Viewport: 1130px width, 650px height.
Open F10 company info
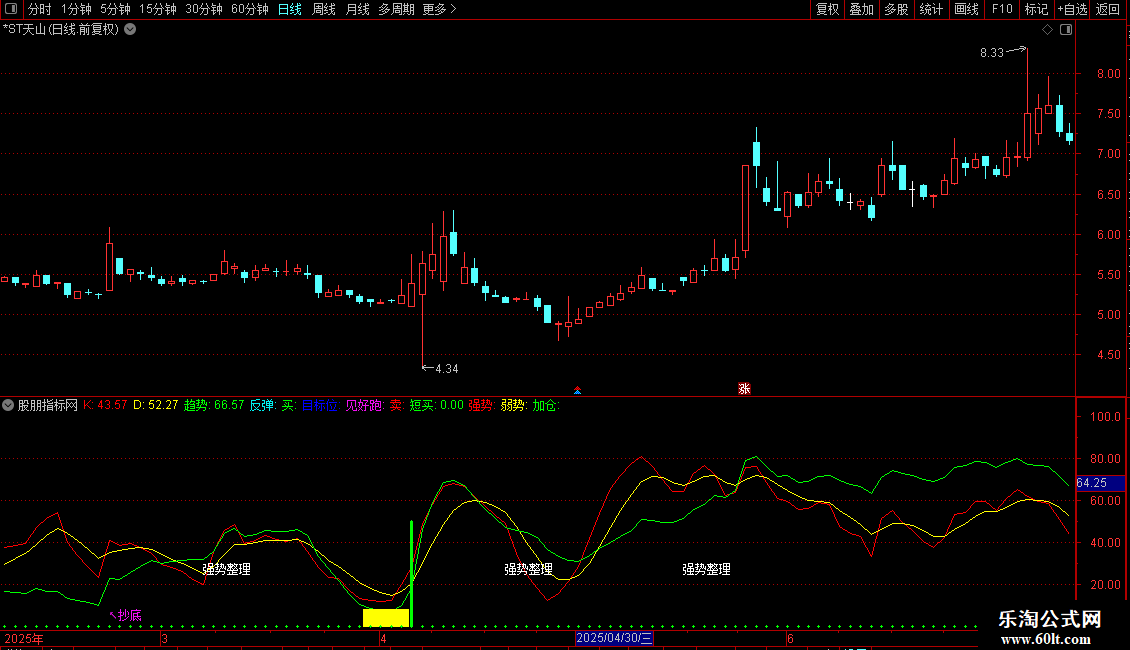[1002, 9]
